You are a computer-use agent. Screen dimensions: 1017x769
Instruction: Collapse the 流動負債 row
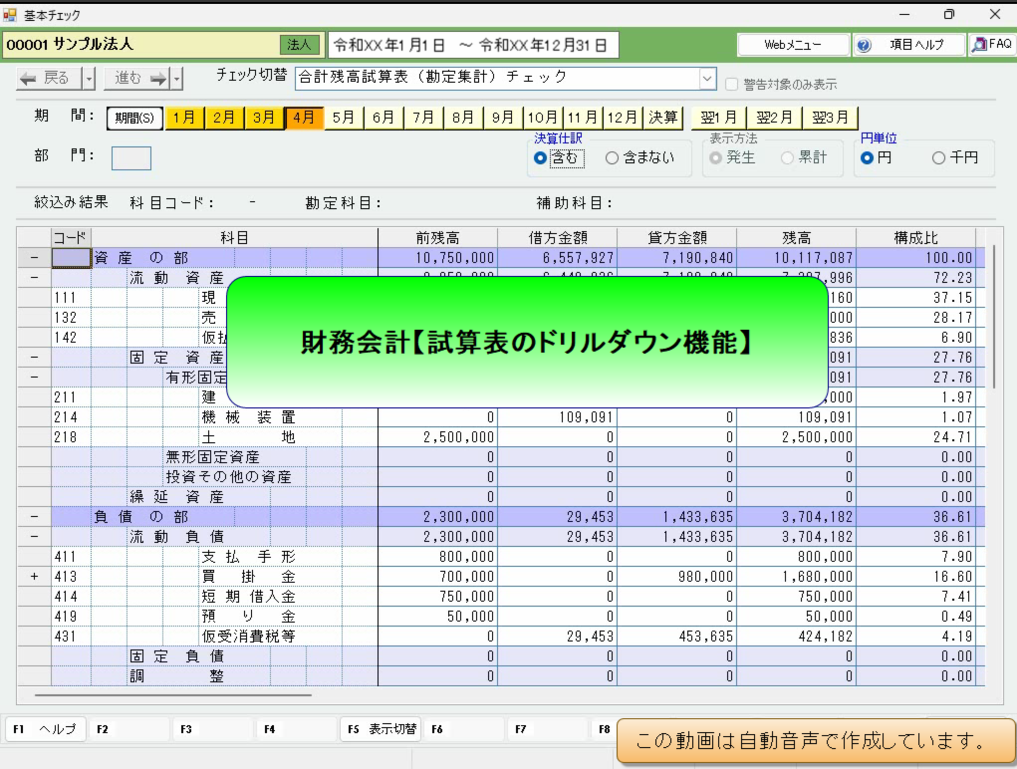coord(34,537)
